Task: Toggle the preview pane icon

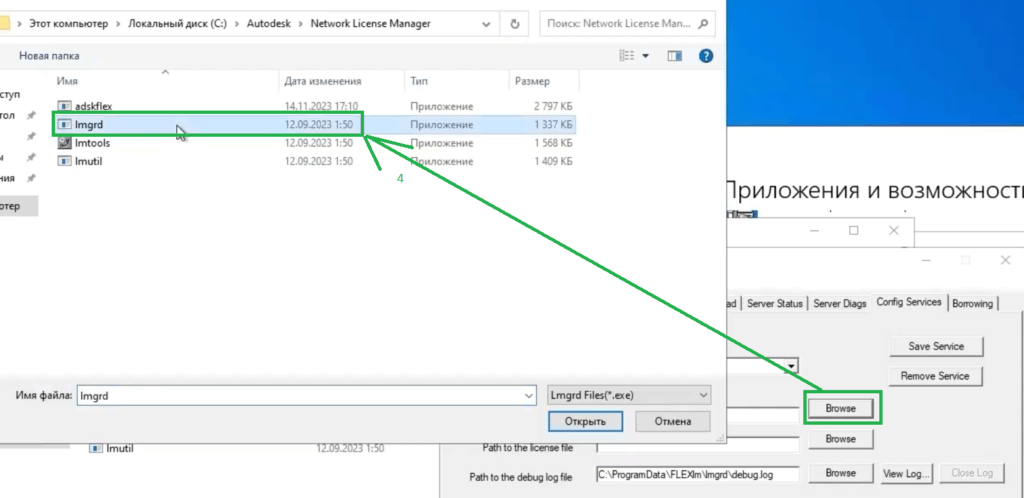Action: (674, 56)
